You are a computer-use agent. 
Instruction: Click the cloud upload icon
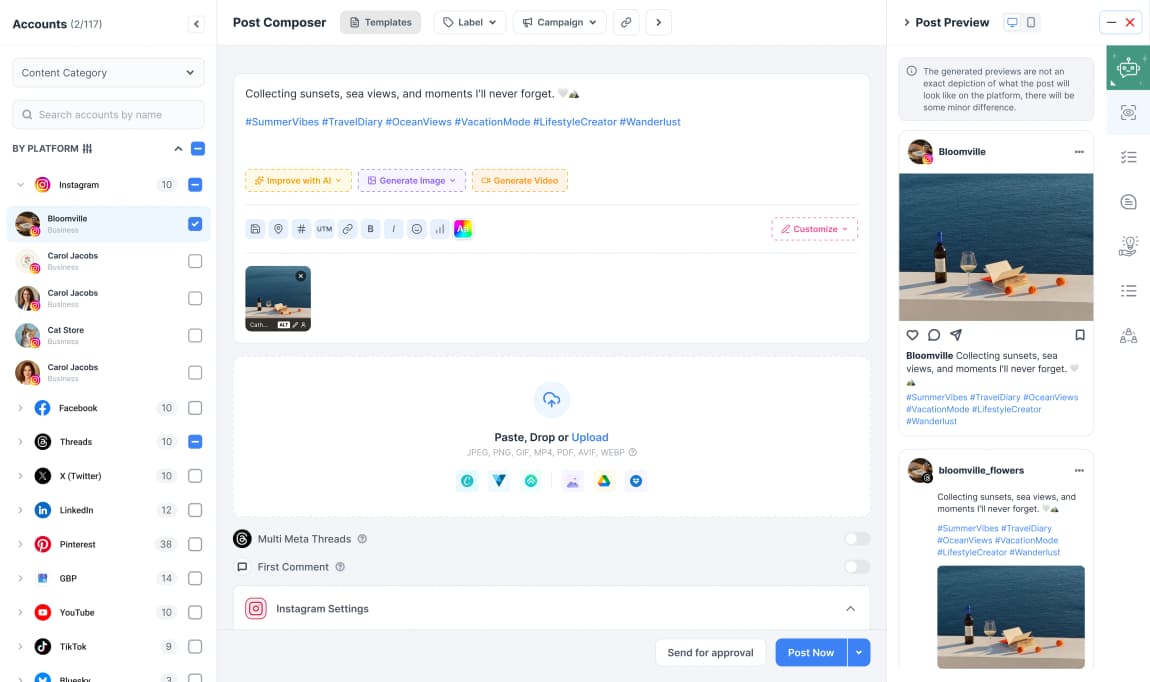552,399
